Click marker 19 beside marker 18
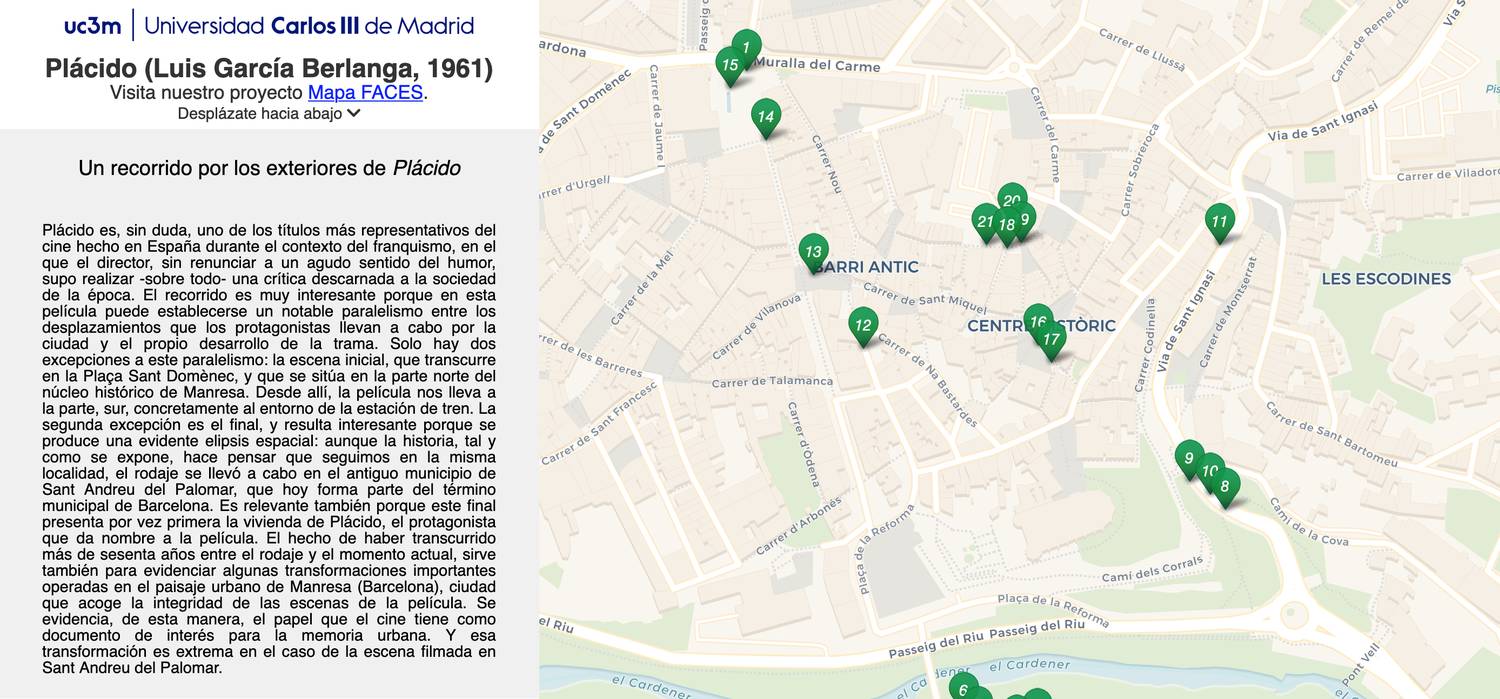This screenshot has width=1500, height=699. [x=1024, y=220]
